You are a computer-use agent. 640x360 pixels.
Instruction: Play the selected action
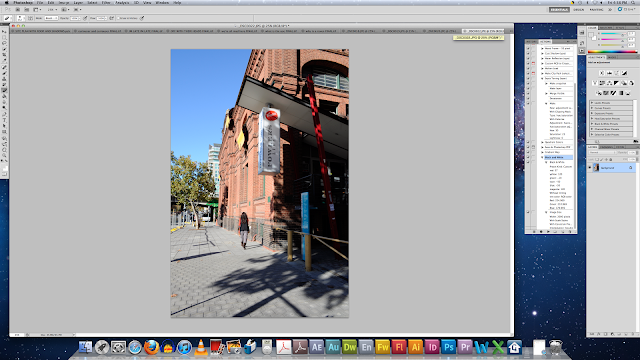pyautogui.click(x=548, y=231)
